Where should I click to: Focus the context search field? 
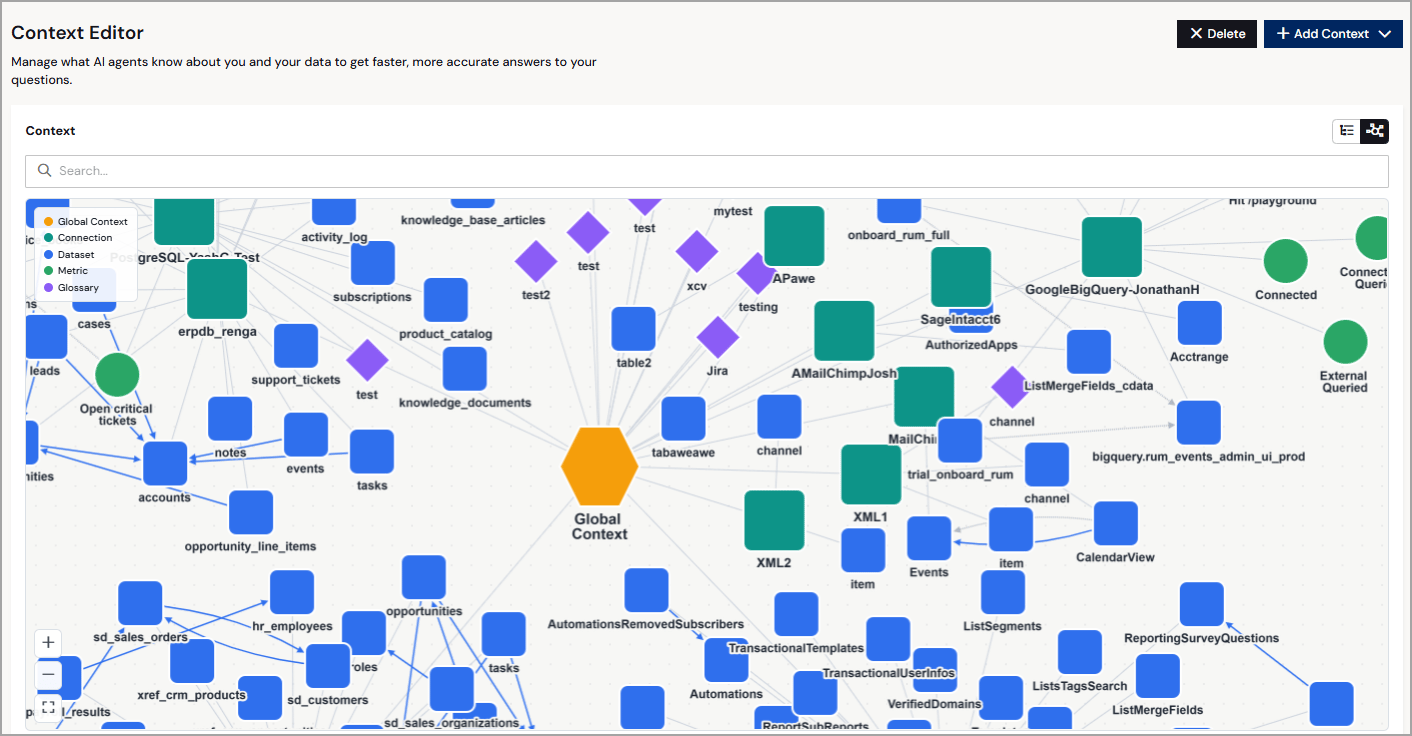(x=707, y=171)
